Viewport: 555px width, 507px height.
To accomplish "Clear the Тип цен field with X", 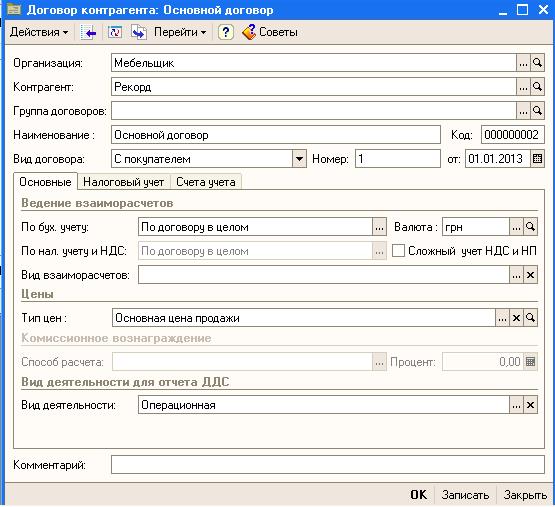I will coord(516,318).
